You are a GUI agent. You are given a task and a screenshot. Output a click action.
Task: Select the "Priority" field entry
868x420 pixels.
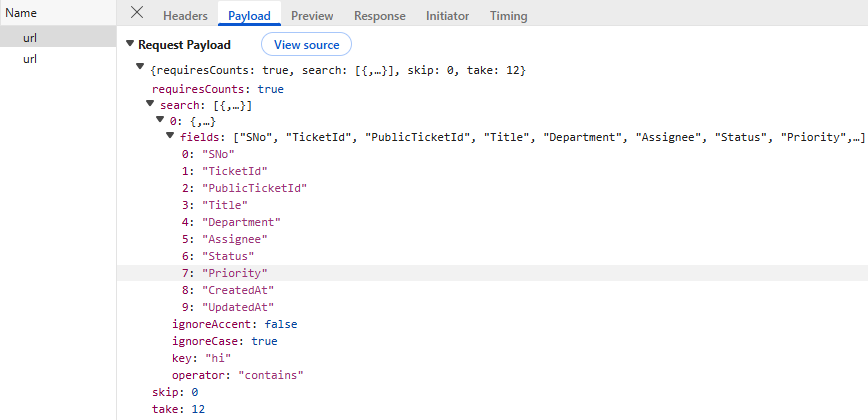click(235, 273)
